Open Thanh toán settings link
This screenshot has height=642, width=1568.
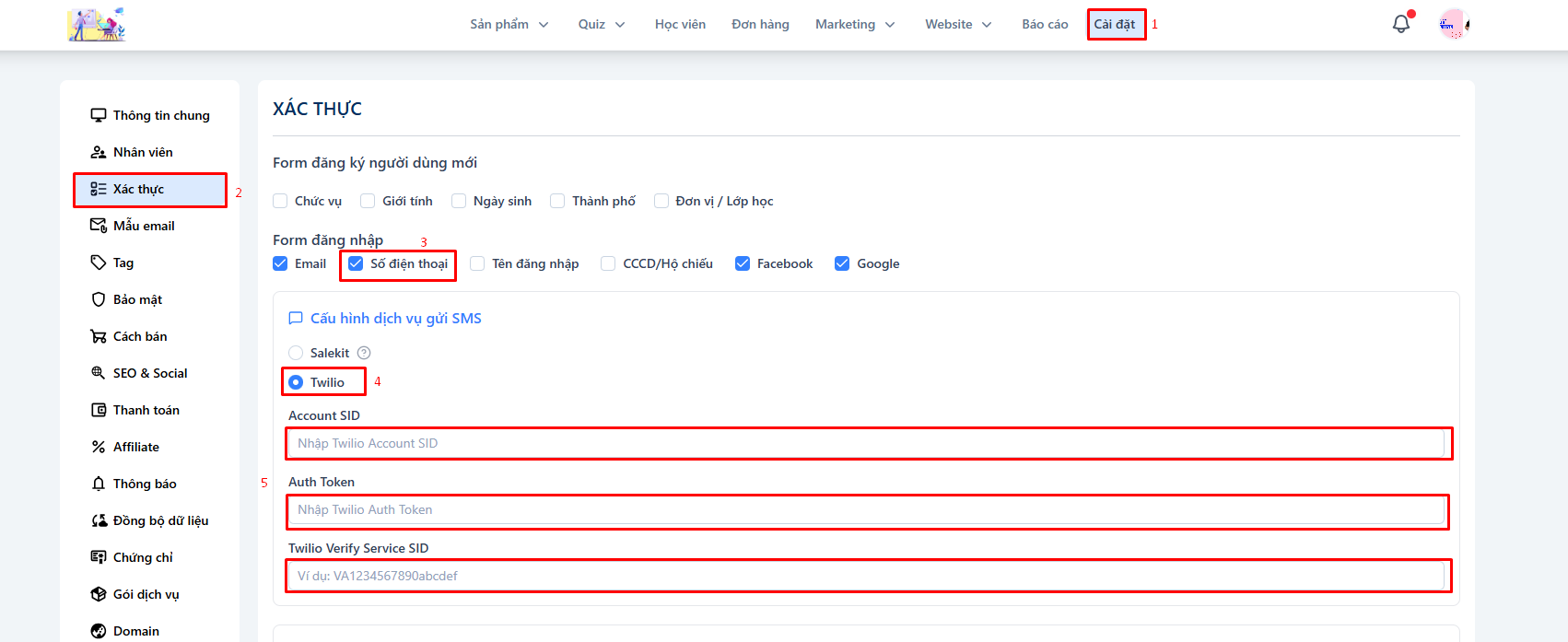146,410
